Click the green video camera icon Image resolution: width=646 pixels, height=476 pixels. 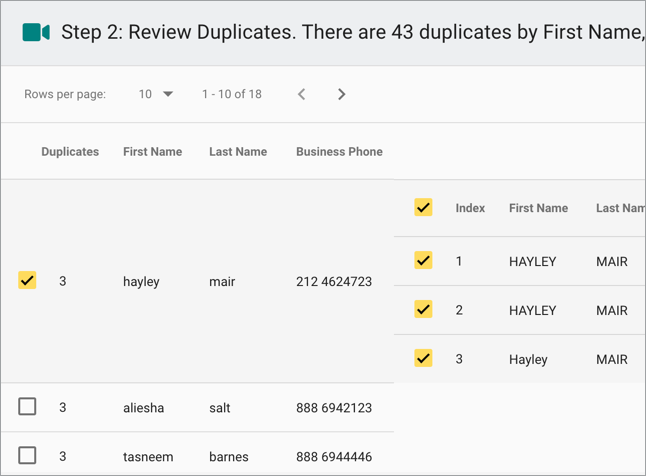[36, 32]
